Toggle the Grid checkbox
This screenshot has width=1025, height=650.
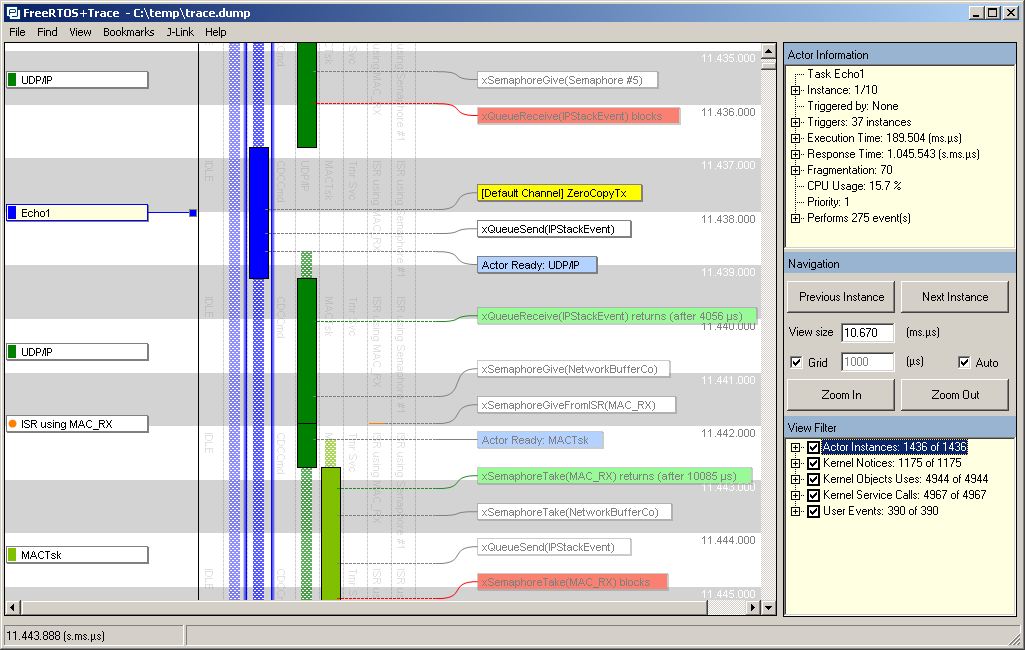coord(796,362)
